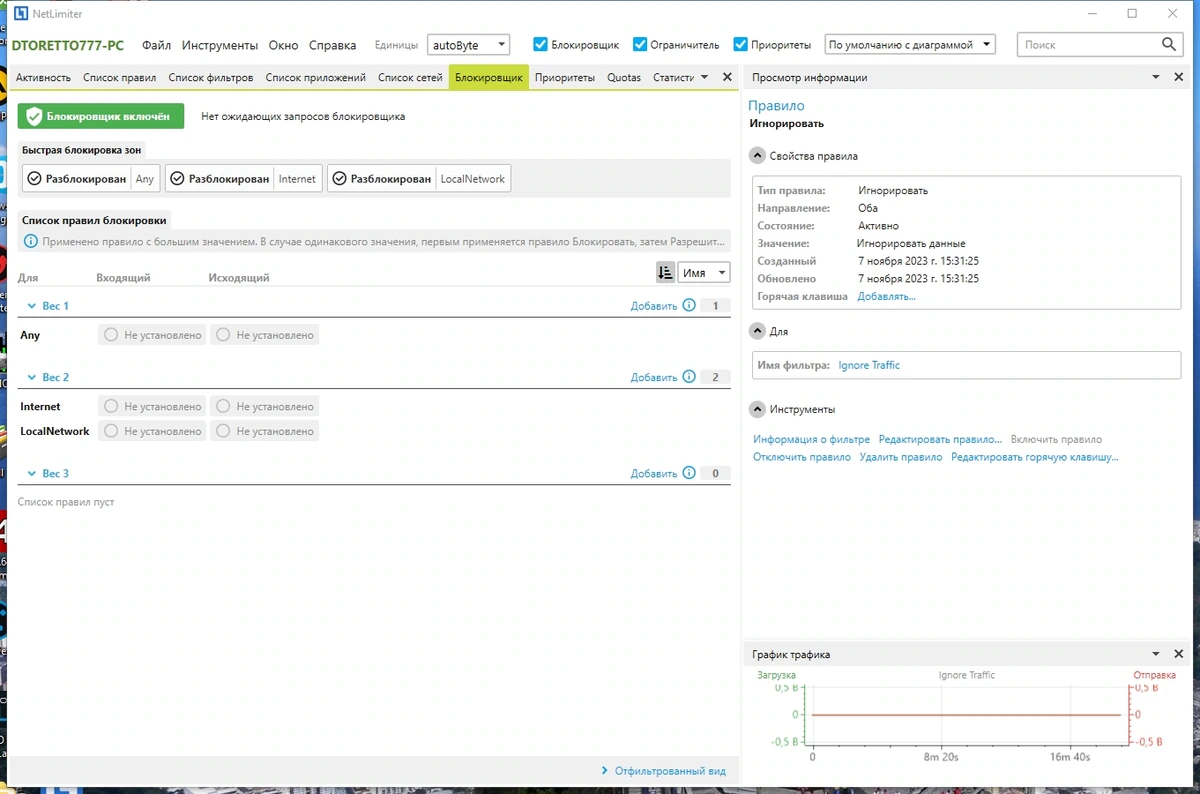The height and width of the screenshot is (794, 1200).
Task: Open the По умолчанию с диаграммой dropdown
Action: pos(910,45)
